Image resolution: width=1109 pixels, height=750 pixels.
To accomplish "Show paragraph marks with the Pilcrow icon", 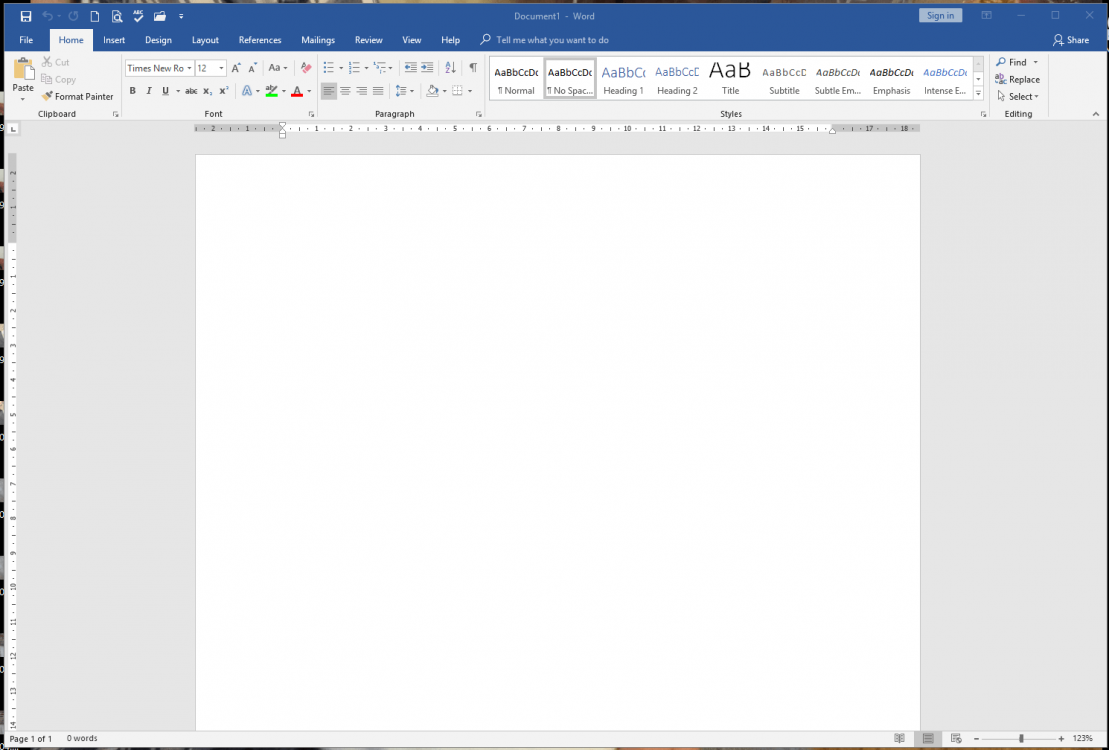I will point(472,67).
